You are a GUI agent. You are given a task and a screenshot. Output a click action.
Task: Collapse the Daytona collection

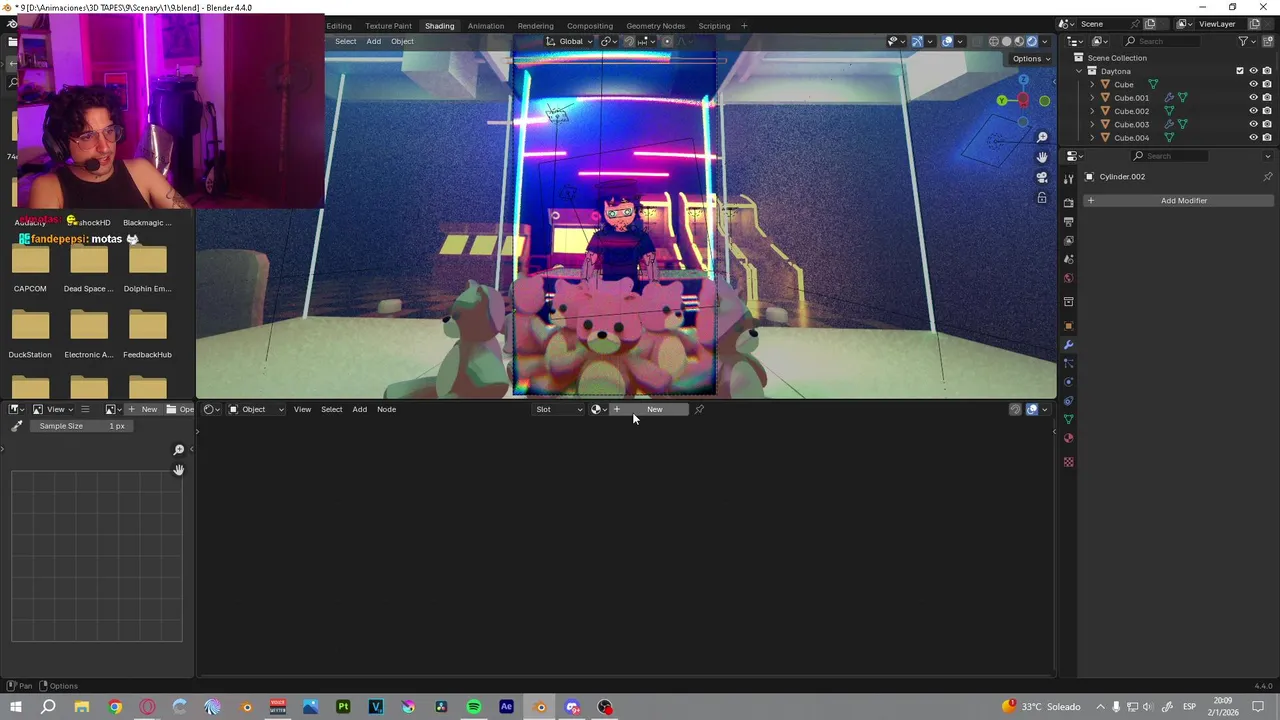(1079, 71)
